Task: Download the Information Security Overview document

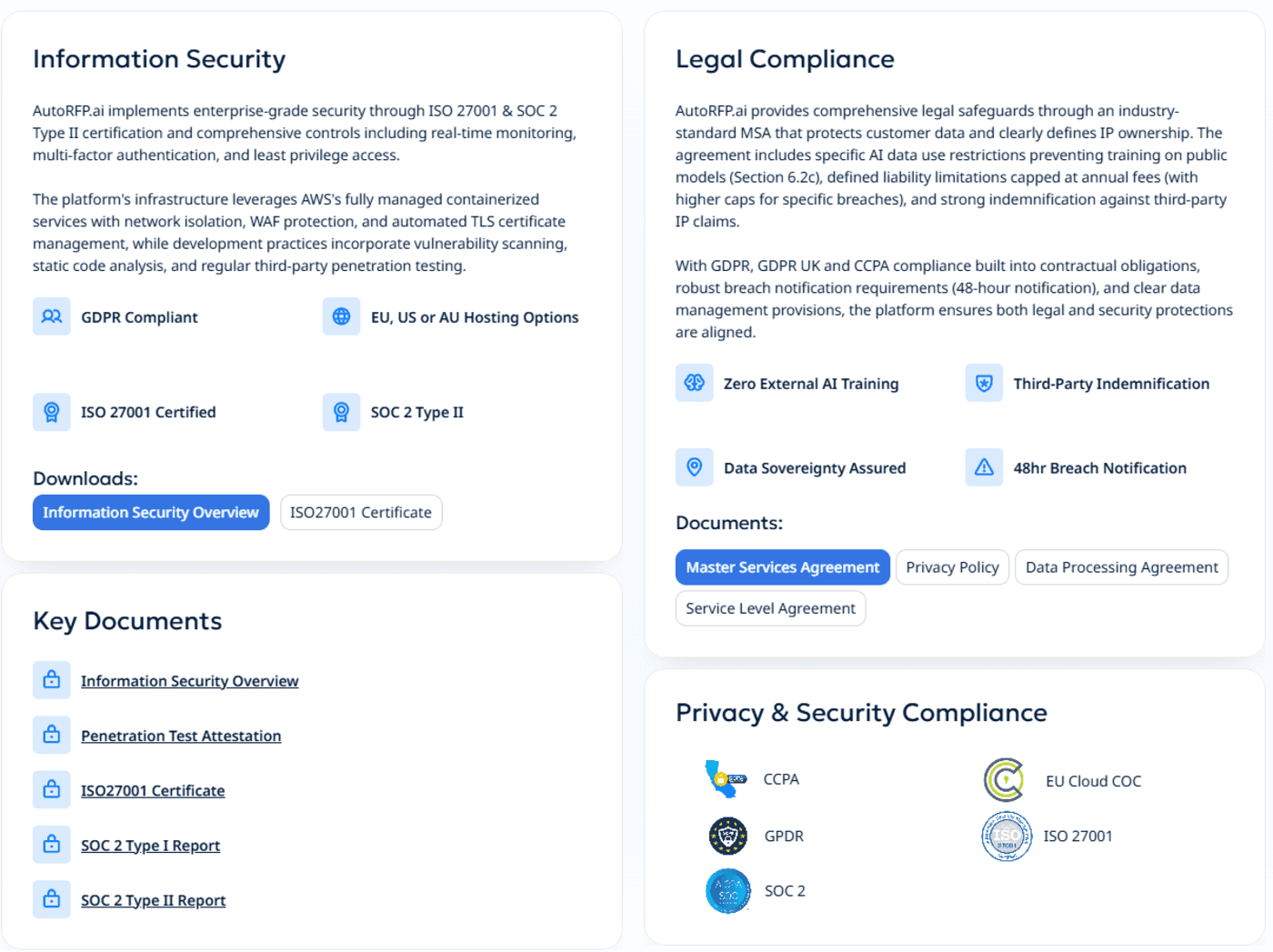Action: [151, 512]
